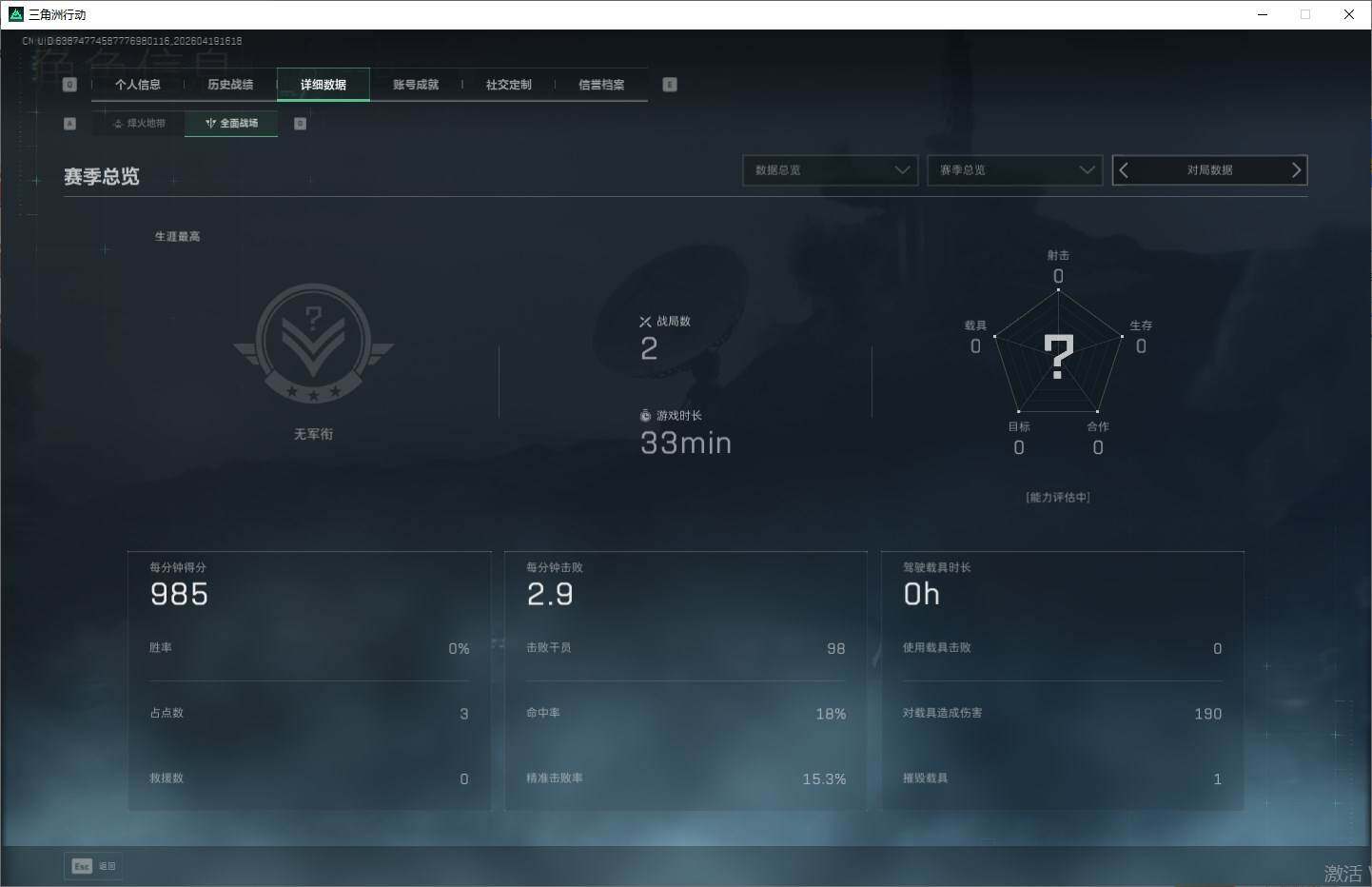
Task: Click the right arrow beside 对局数据
Action: pyautogui.click(x=1295, y=170)
